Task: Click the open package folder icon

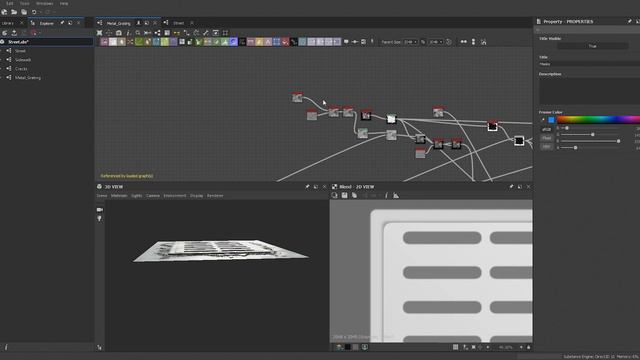Action: tap(14, 12)
